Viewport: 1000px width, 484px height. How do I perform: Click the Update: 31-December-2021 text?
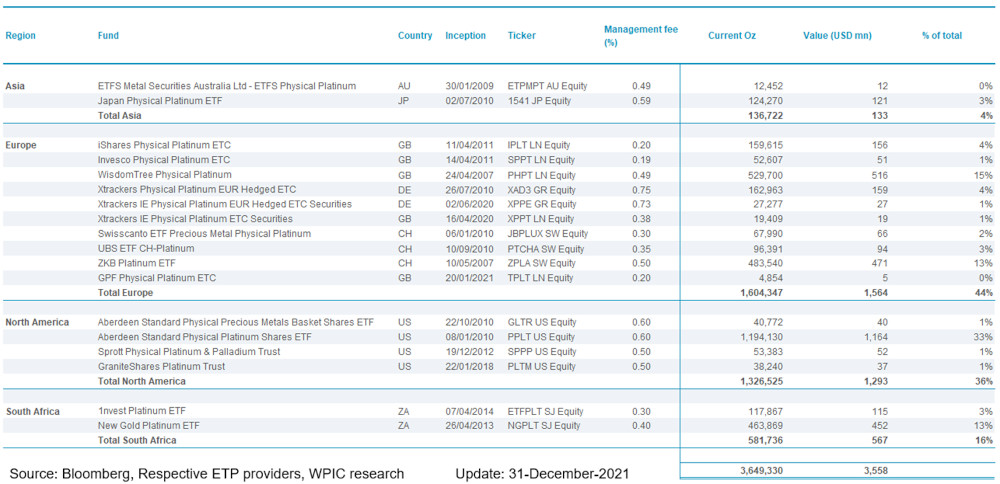pos(542,474)
